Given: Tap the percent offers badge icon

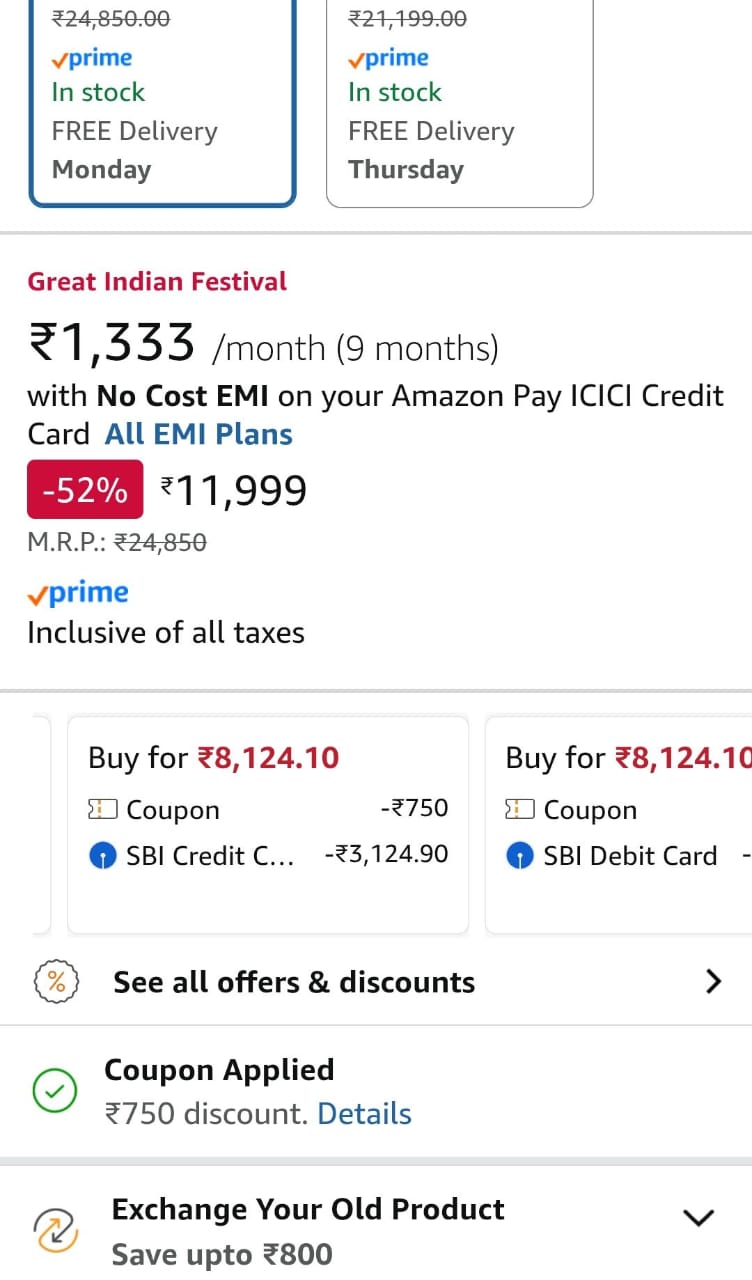Looking at the screenshot, I should coord(56,982).
